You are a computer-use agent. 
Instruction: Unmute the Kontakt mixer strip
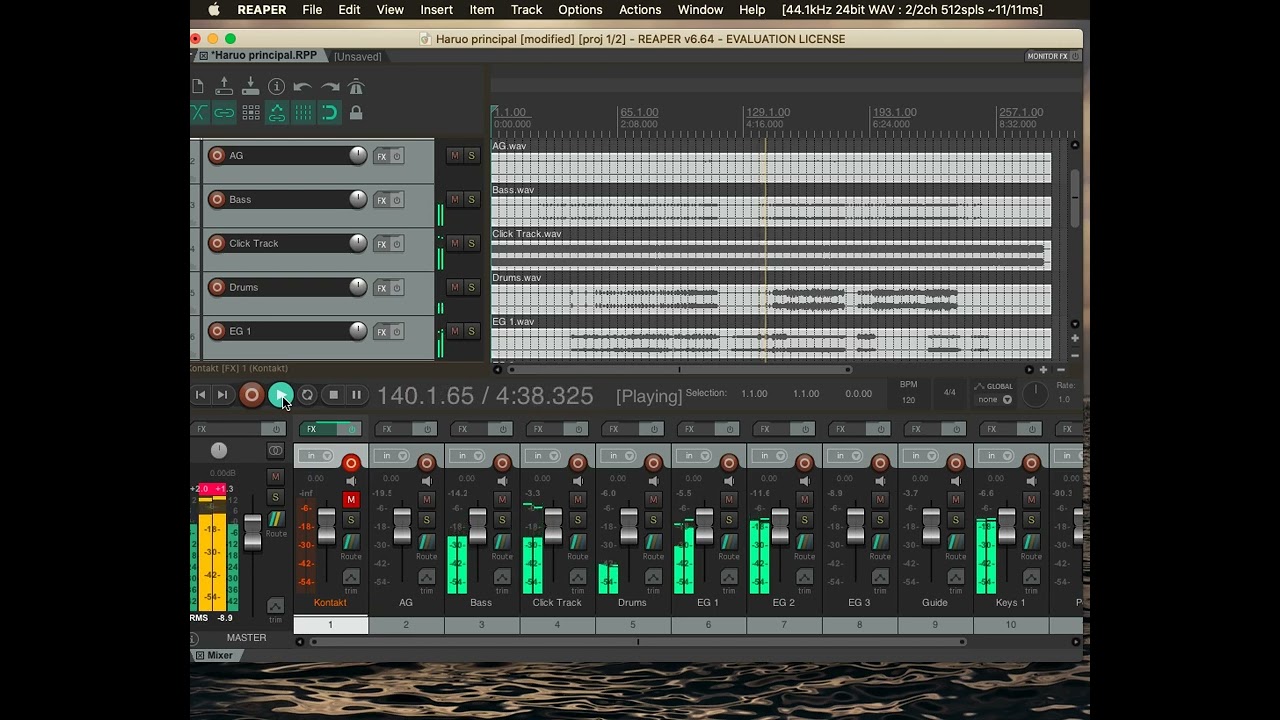click(x=351, y=499)
